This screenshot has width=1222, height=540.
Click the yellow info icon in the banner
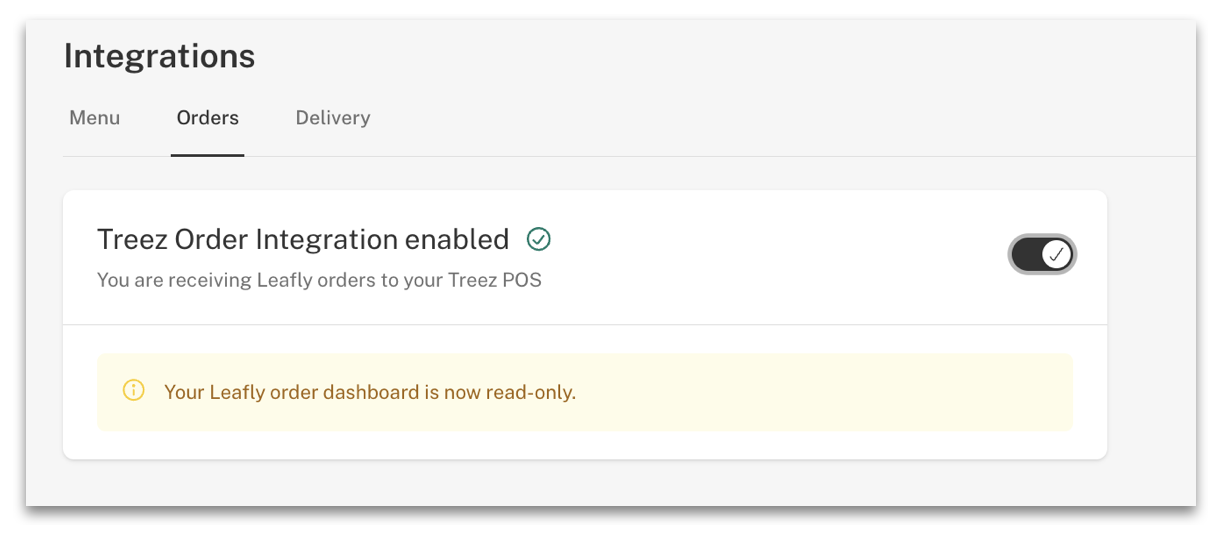[133, 391]
